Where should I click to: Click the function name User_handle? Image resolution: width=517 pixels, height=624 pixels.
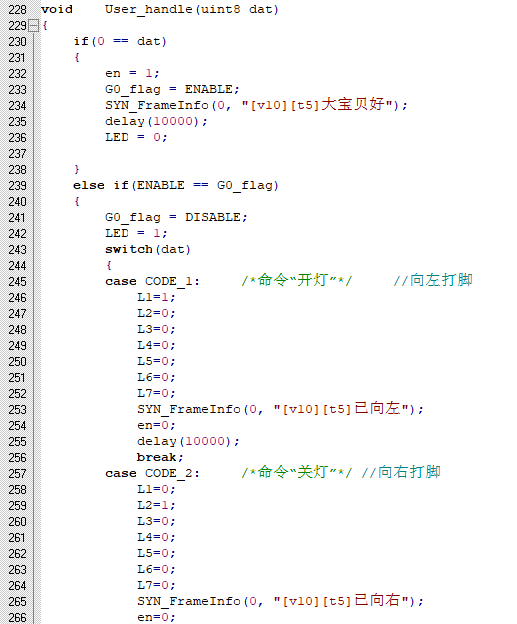[149, 10]
